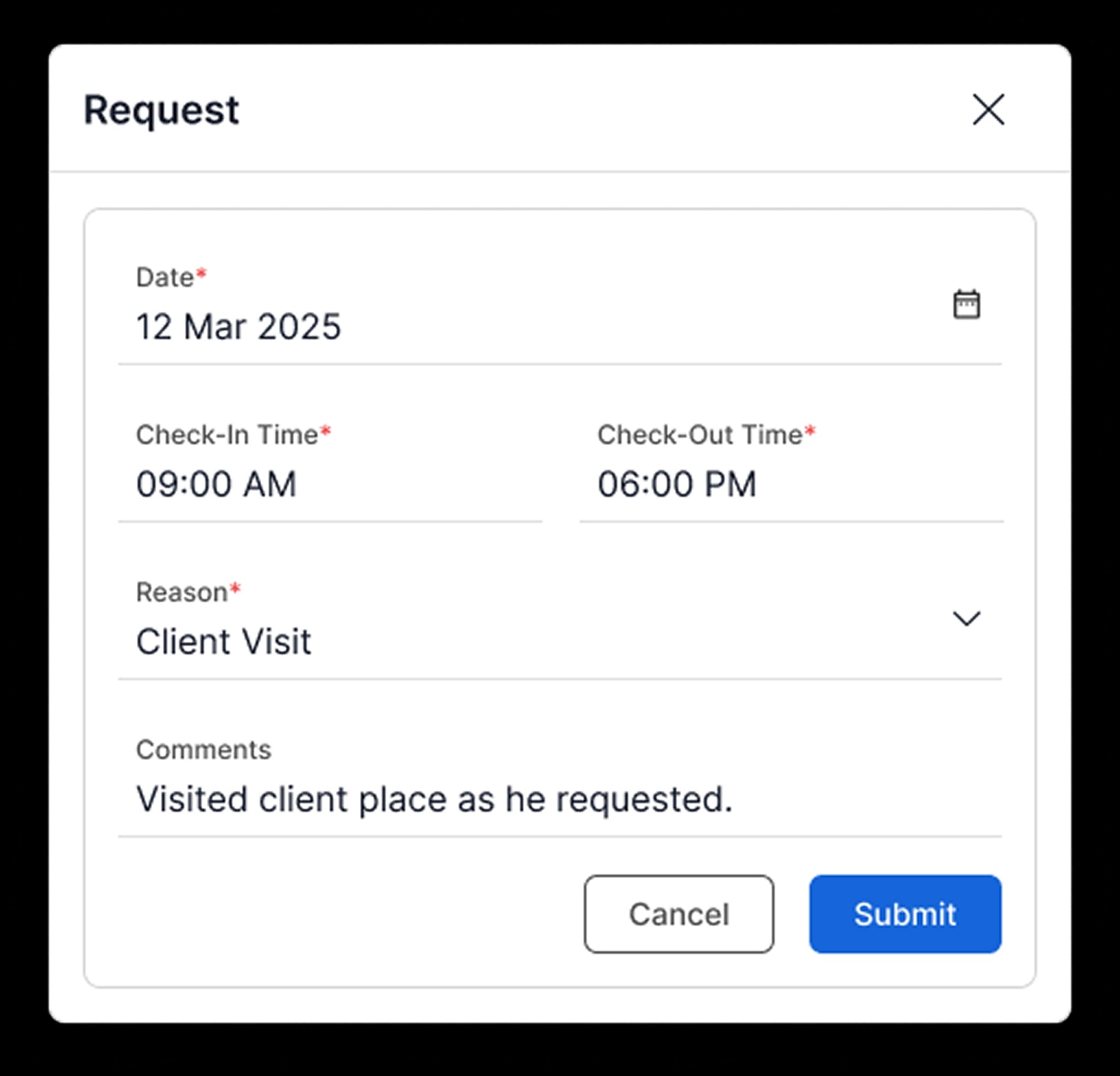
Task: Close the Request dialog with the X
Action: pos(988,109)
